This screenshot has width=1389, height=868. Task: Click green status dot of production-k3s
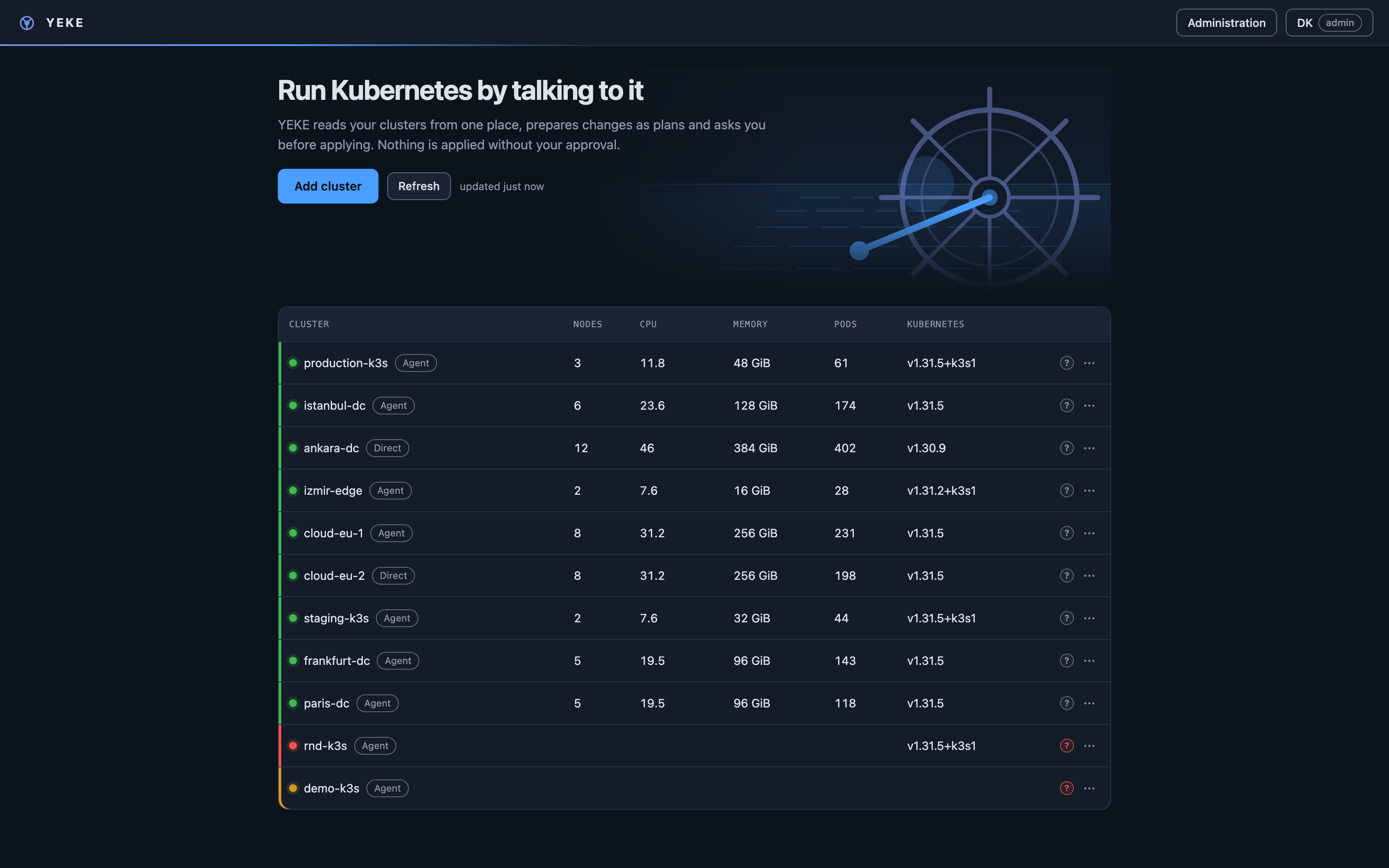tap(293, 363)
